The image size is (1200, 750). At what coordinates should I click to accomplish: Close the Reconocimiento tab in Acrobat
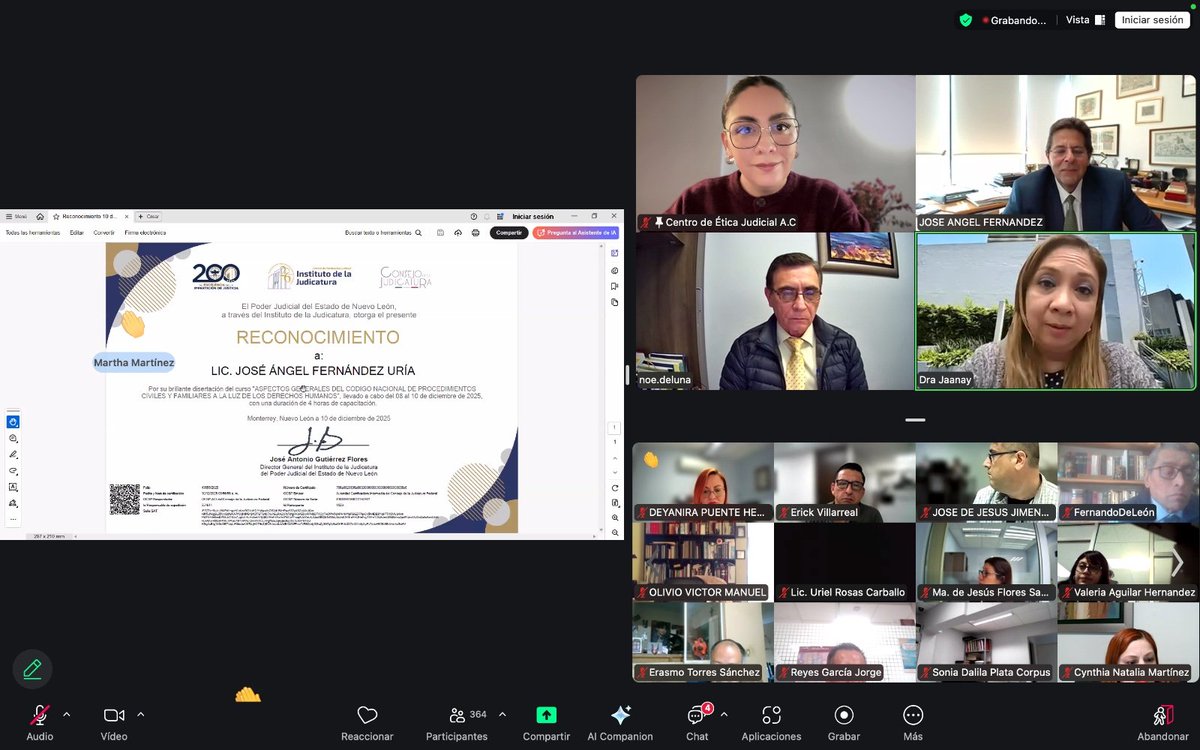pyautogui.click(x=126, y=216)
